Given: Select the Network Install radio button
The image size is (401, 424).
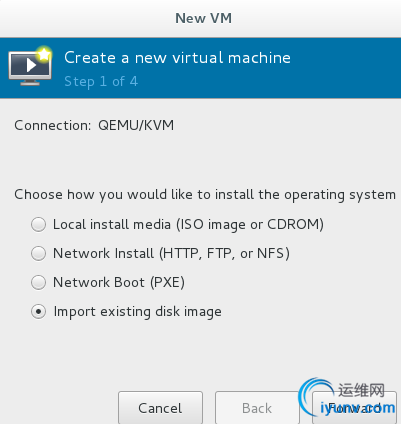Looking at the screenshot, I should [38, 253].
